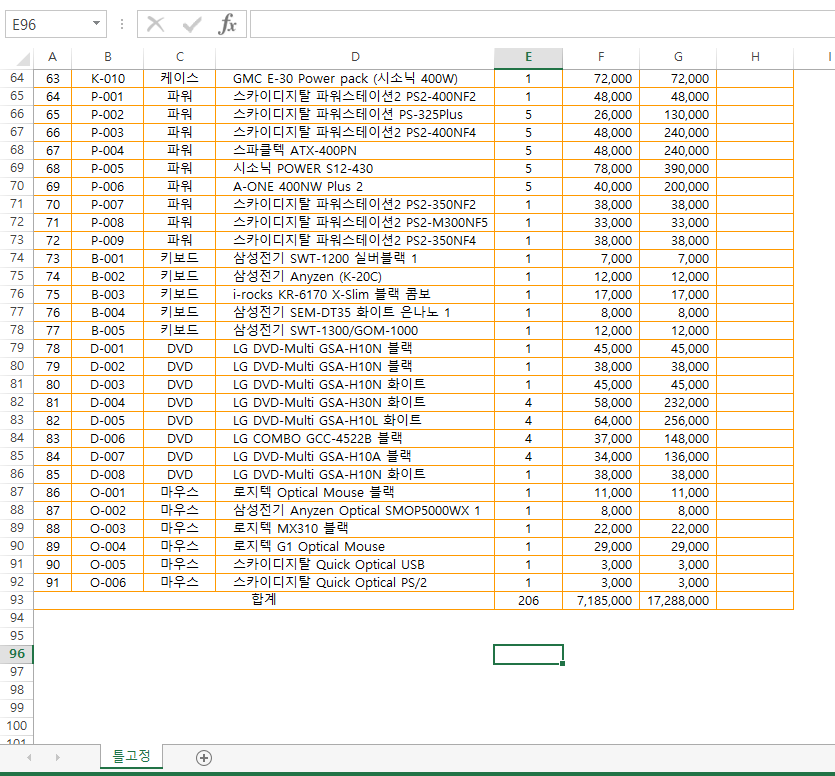Switch to the 틀고정 sheet tab
The image size is (835, 776).
131,756
